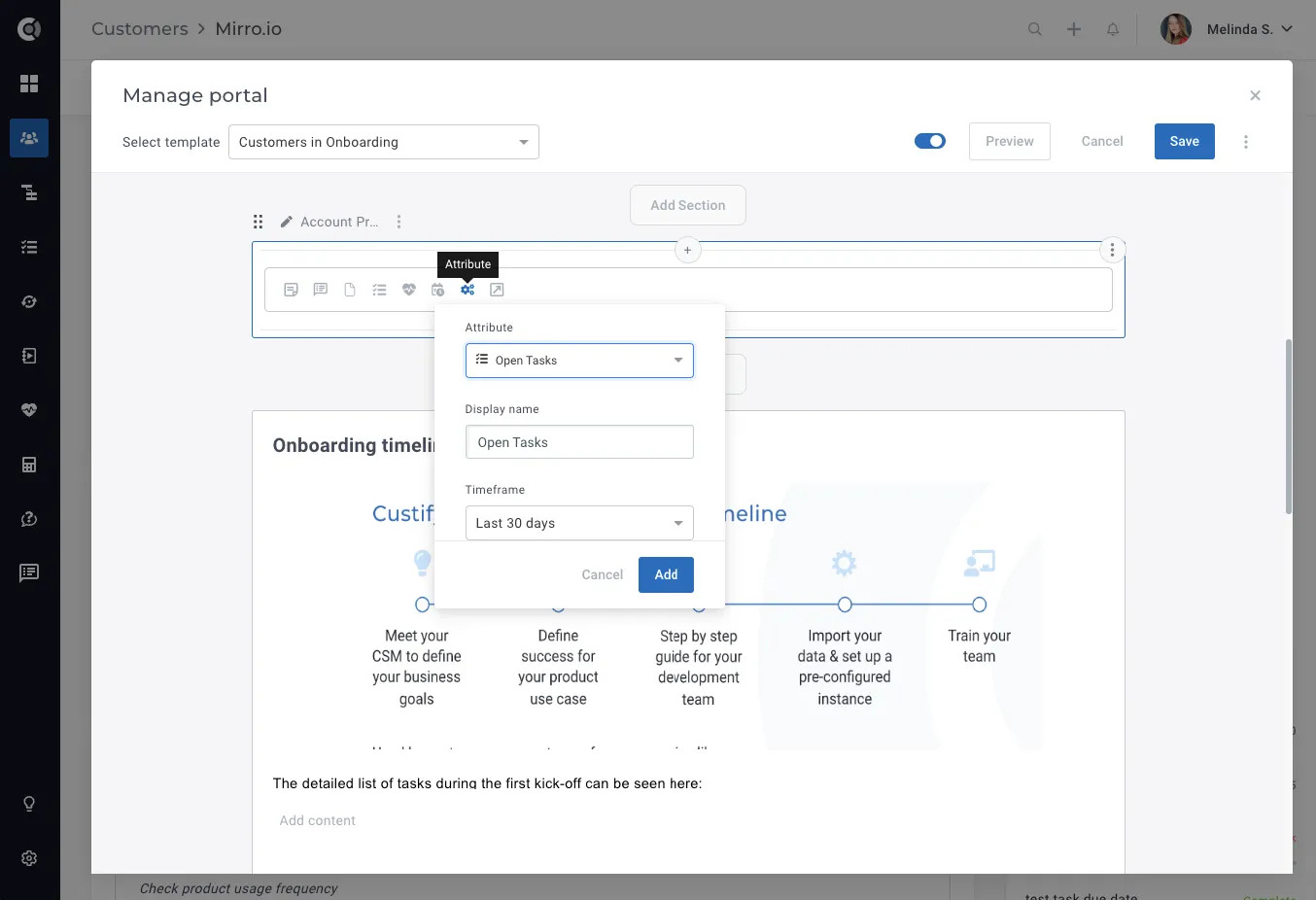The image size is (1316, 900).
Task: Toggle the portal enabled switch
Action: 930,141
